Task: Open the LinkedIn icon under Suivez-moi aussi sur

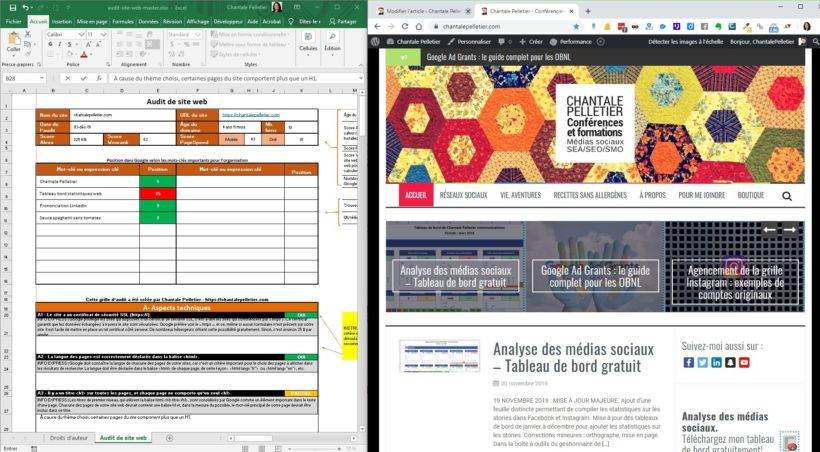Action: coord(716,362)
